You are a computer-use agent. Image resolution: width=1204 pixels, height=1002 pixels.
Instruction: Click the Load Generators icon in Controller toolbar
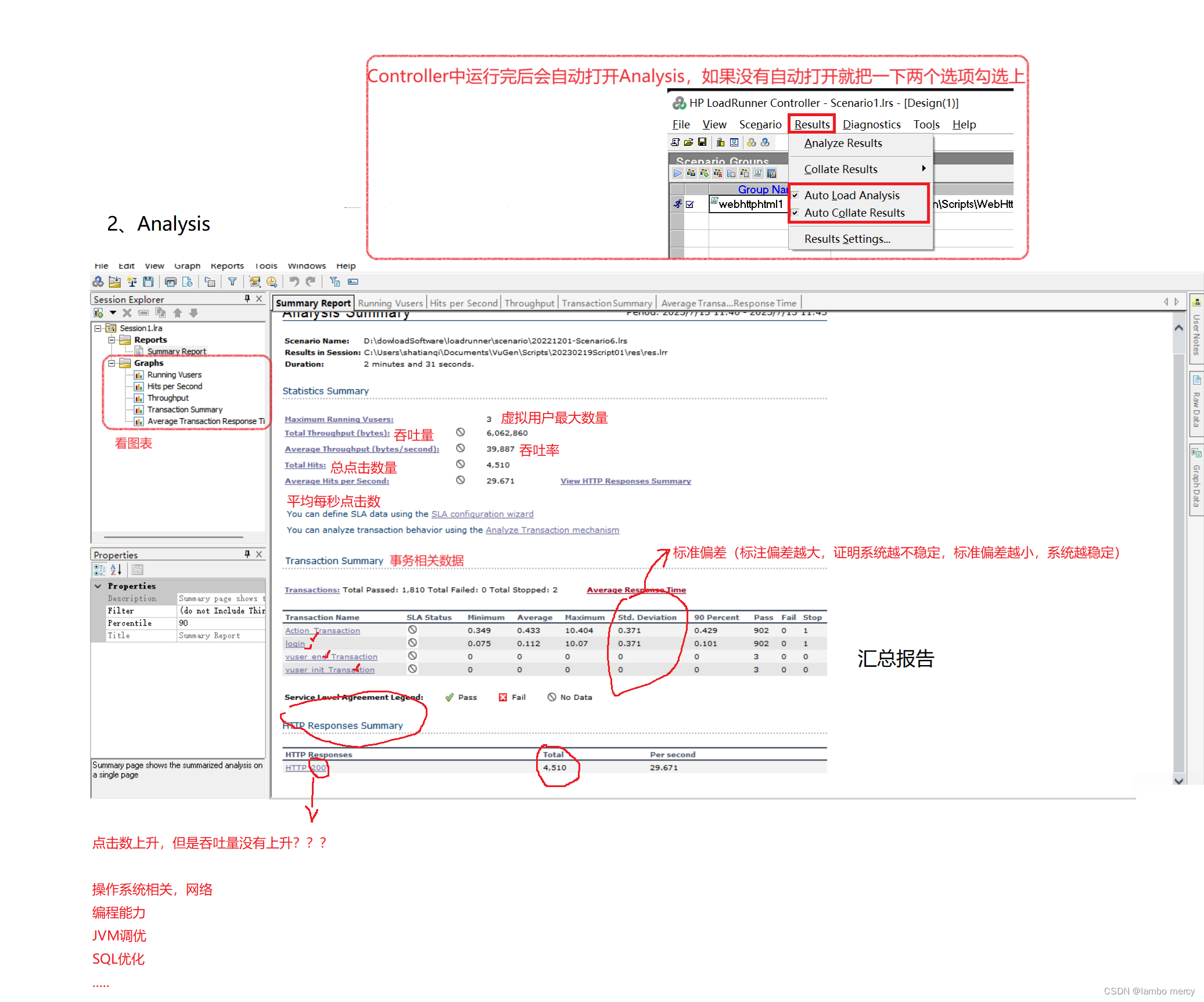(720, 142)
